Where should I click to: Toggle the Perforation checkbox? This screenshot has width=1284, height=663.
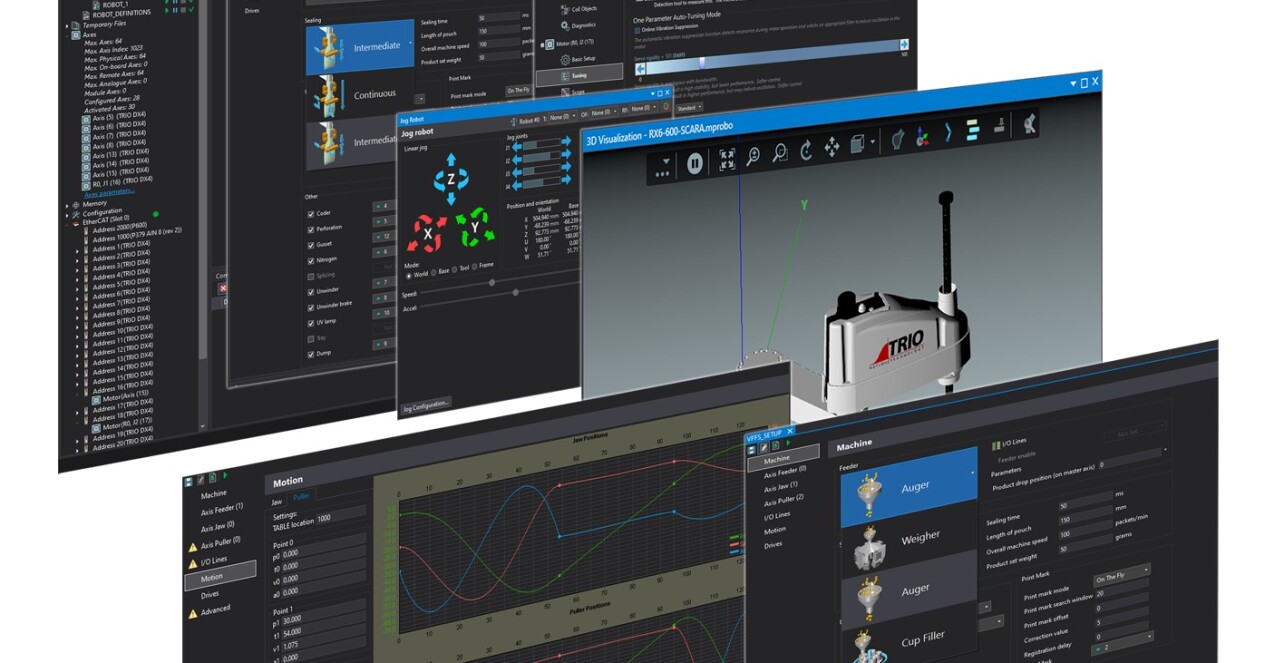point(311,228)
